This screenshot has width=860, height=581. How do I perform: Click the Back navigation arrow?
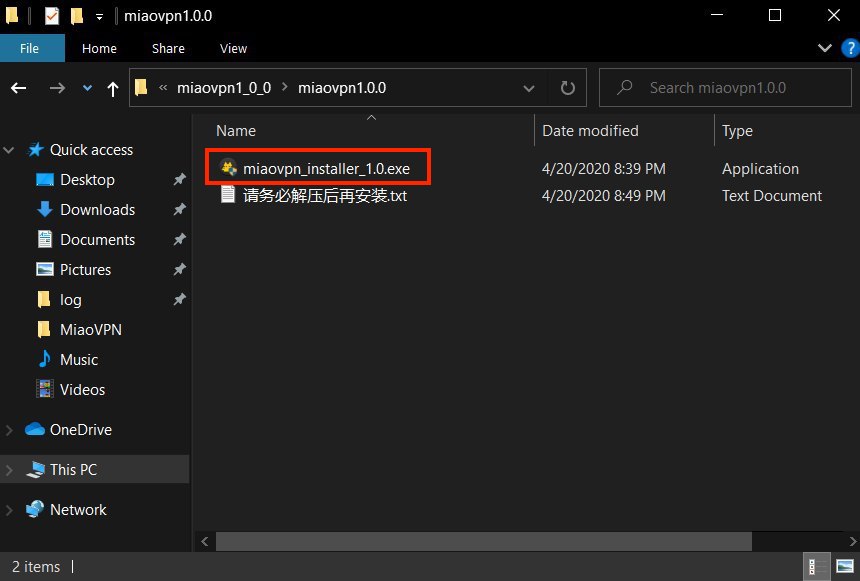(x=19, y=88)
